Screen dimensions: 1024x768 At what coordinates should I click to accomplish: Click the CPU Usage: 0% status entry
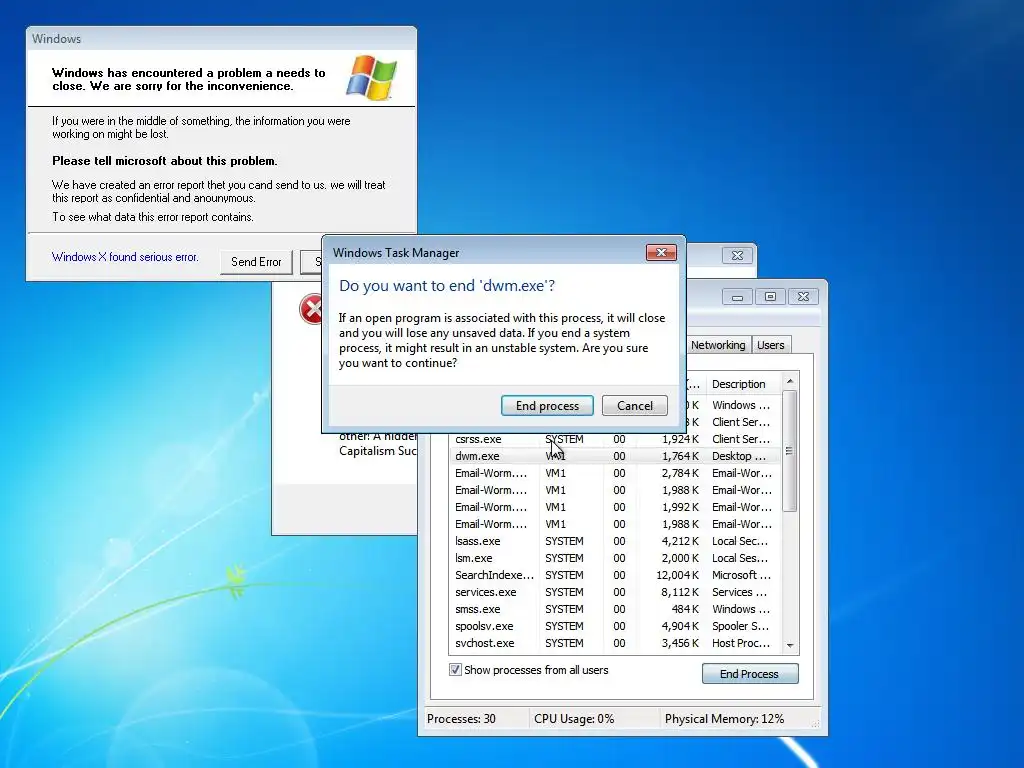pos(574,718)
